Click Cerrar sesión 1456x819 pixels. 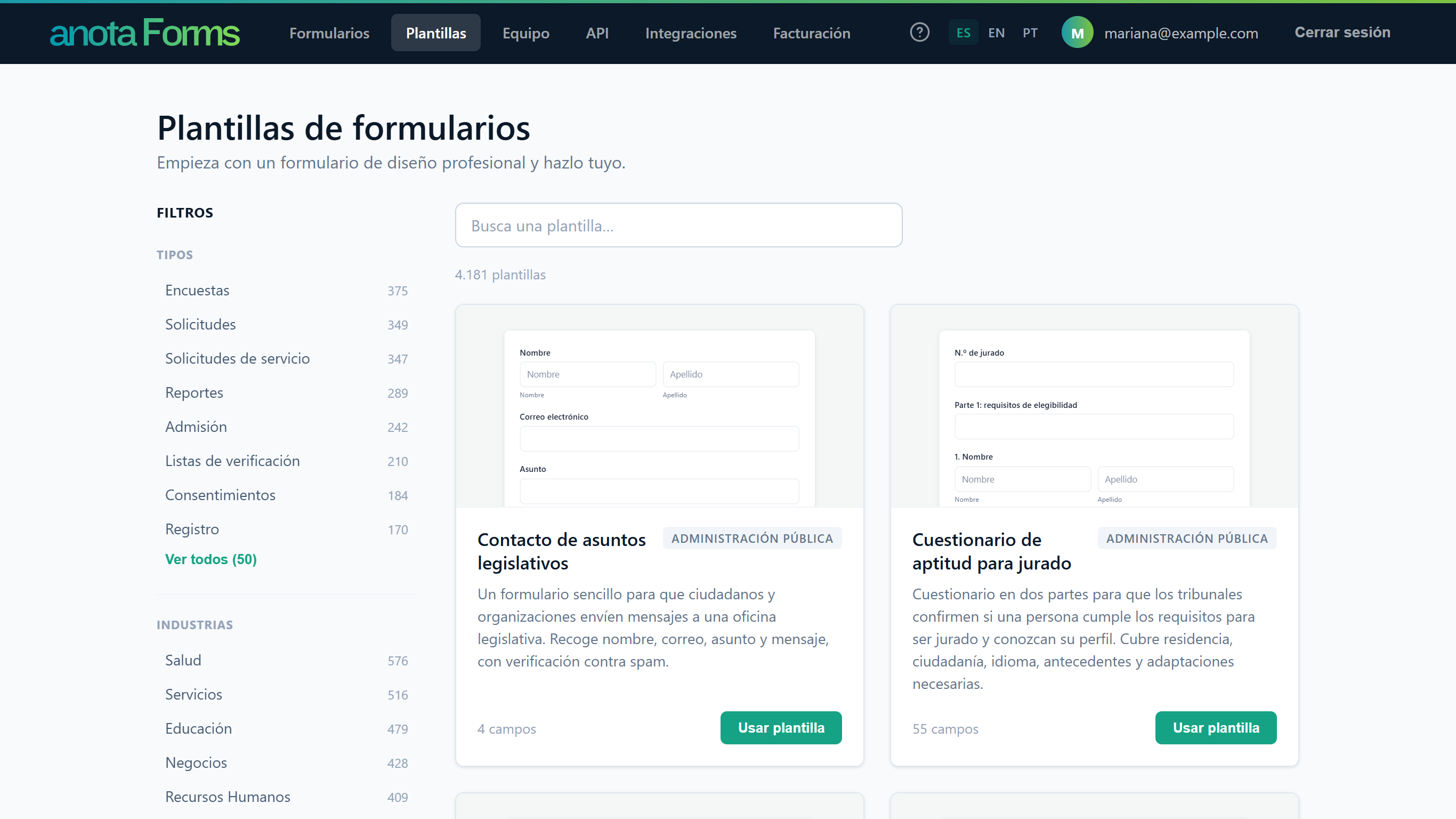click(1342, 32)
